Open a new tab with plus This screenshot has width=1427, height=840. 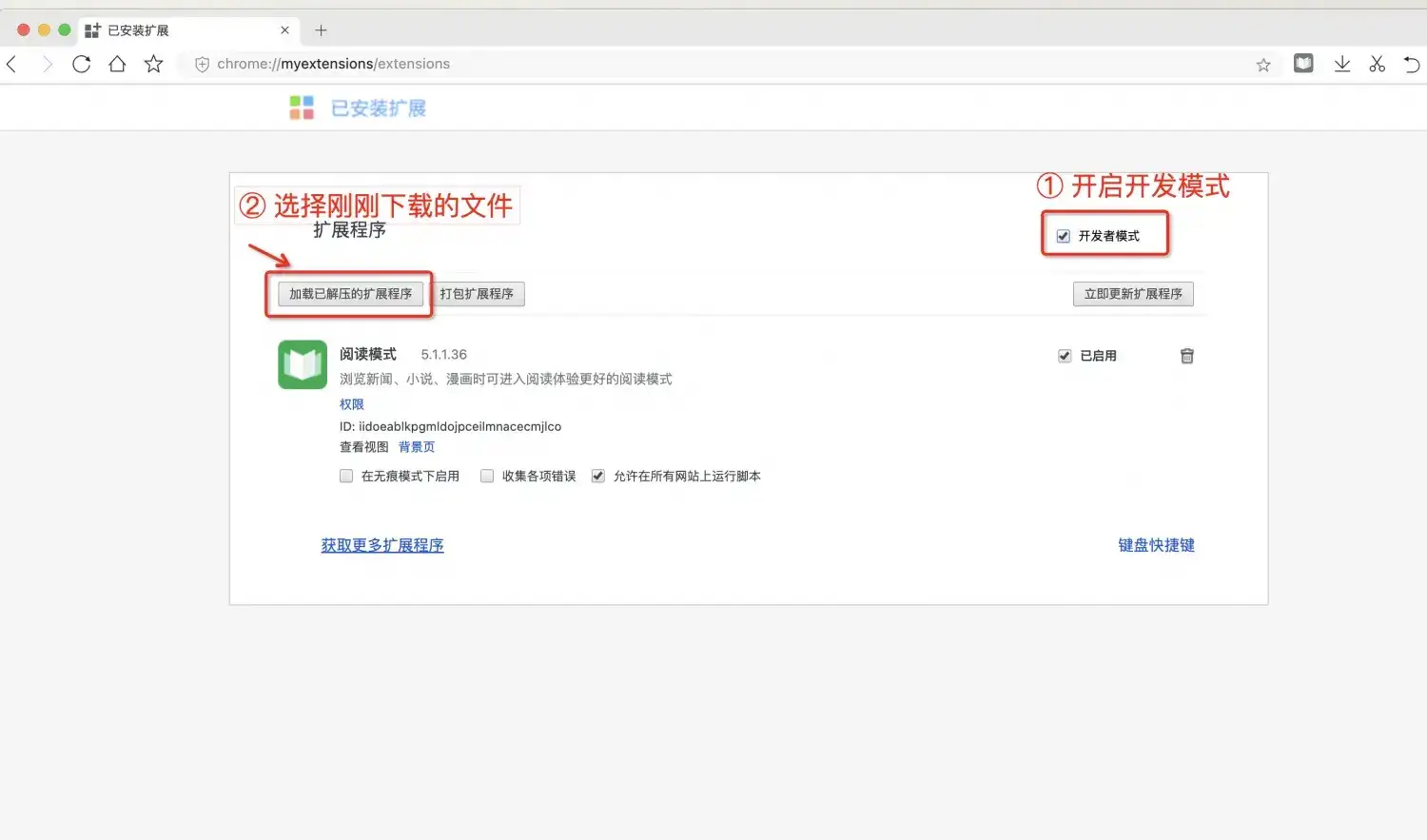(321, 30)
